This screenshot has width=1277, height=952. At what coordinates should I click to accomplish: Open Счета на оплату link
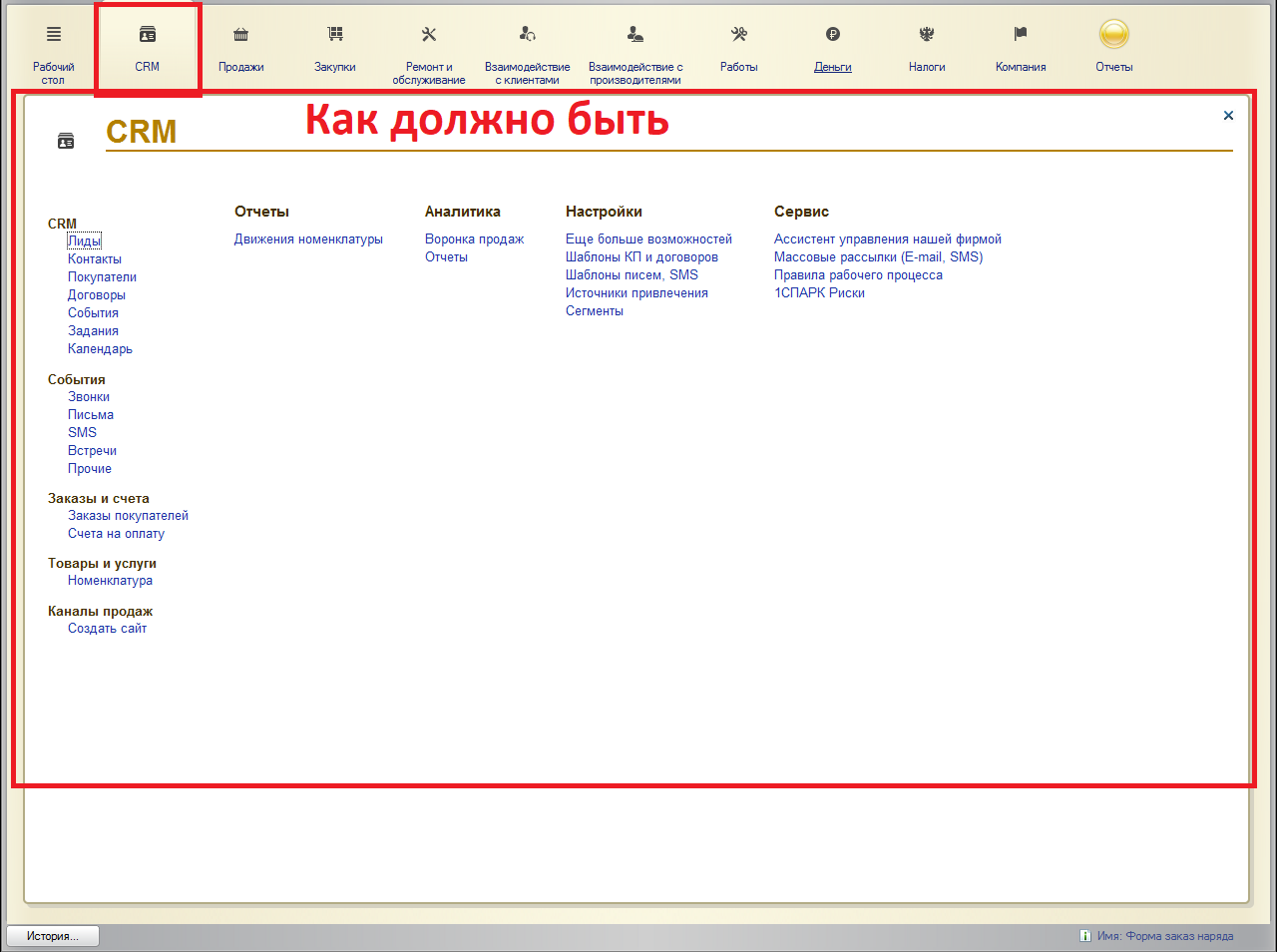pyautogui.click(x=116, y=534)
